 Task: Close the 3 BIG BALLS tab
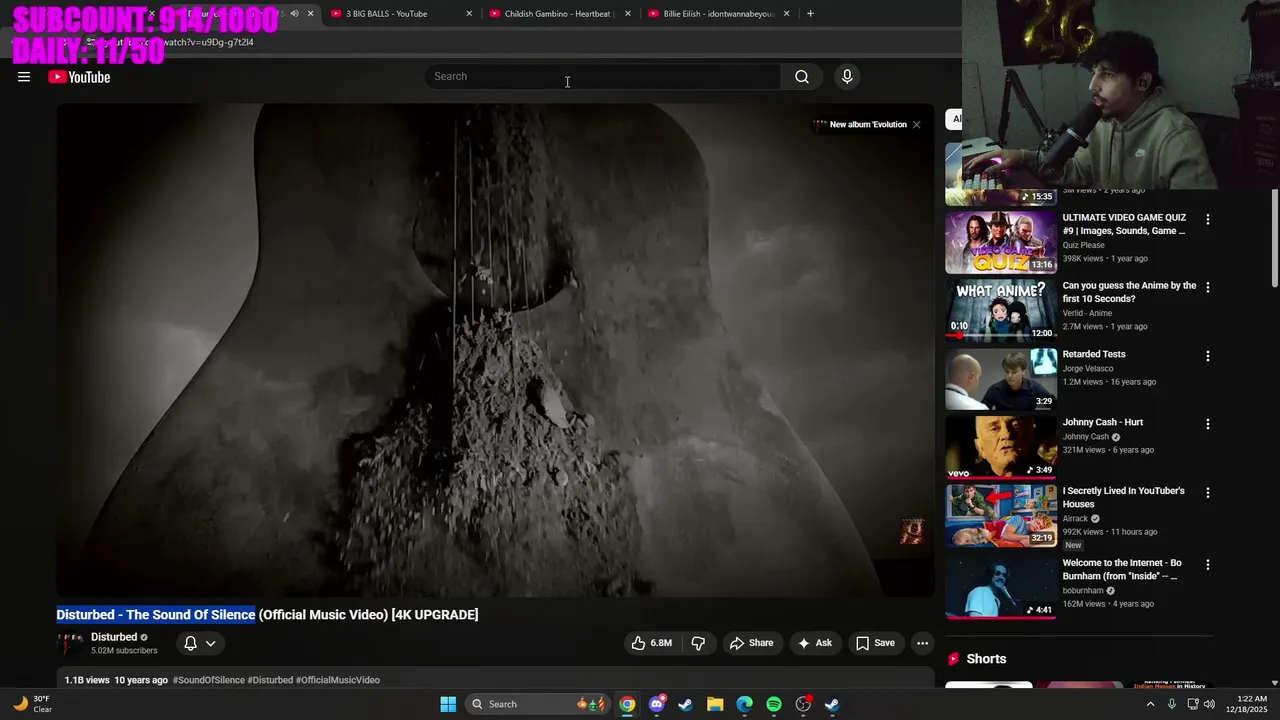click(x=469, y=14)
